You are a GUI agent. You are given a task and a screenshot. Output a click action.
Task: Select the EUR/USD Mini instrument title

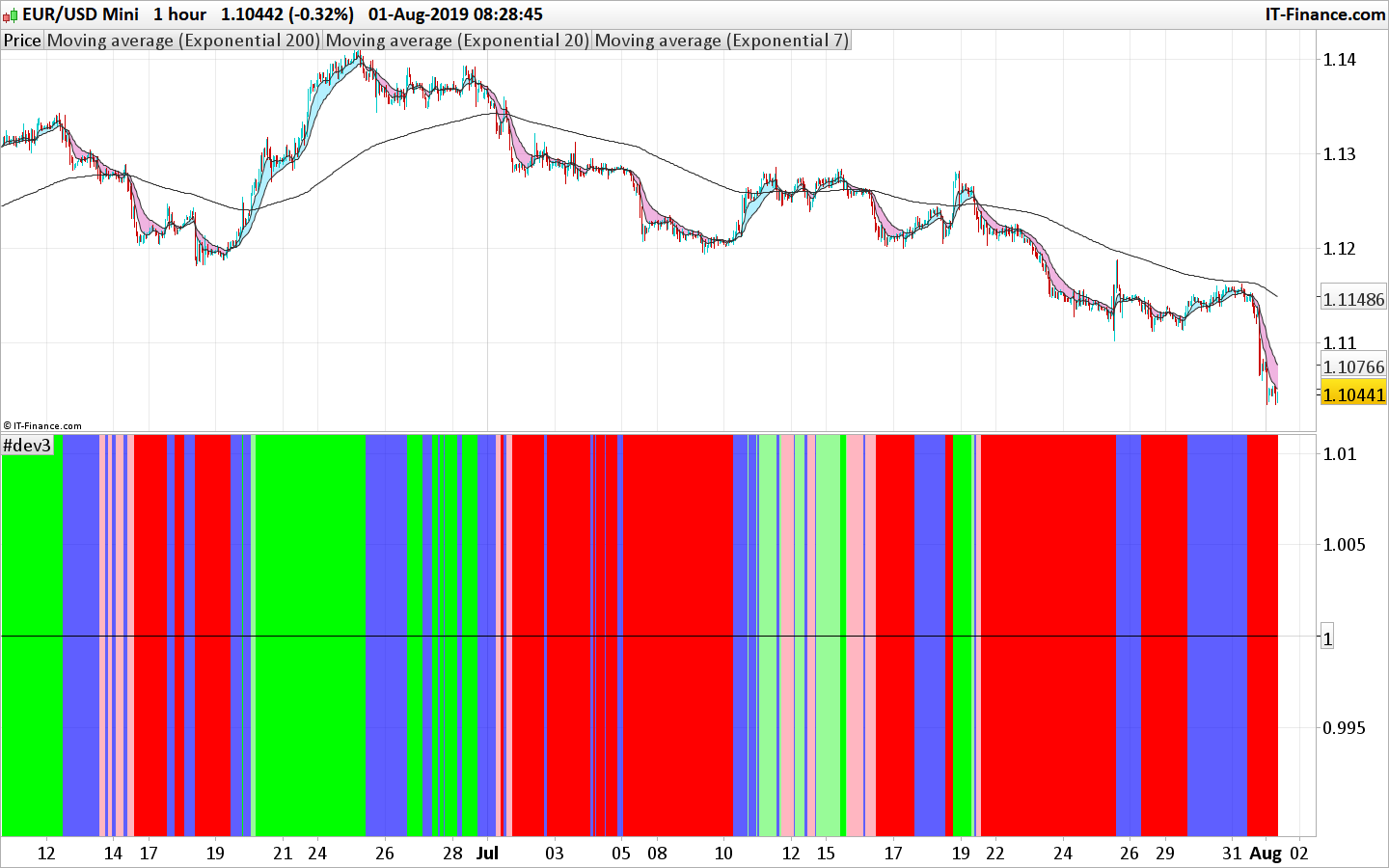point(80,14)
